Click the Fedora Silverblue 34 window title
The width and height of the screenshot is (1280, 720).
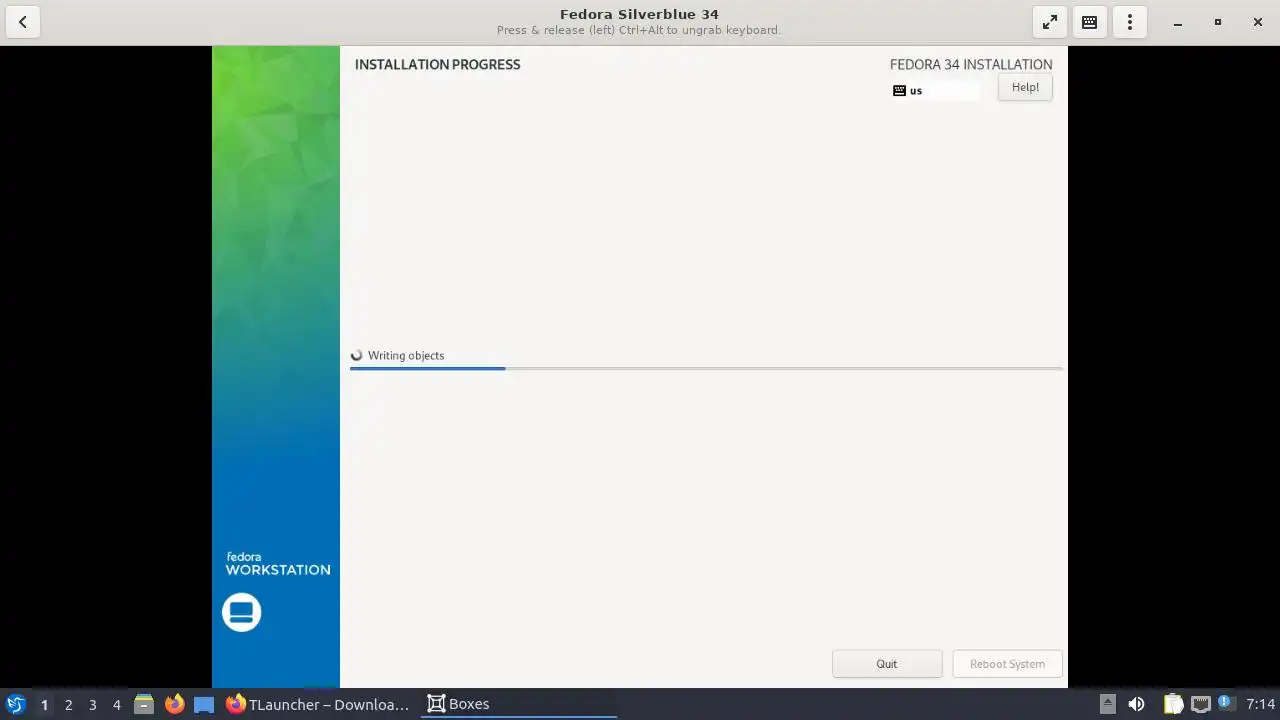coord(639,14)
